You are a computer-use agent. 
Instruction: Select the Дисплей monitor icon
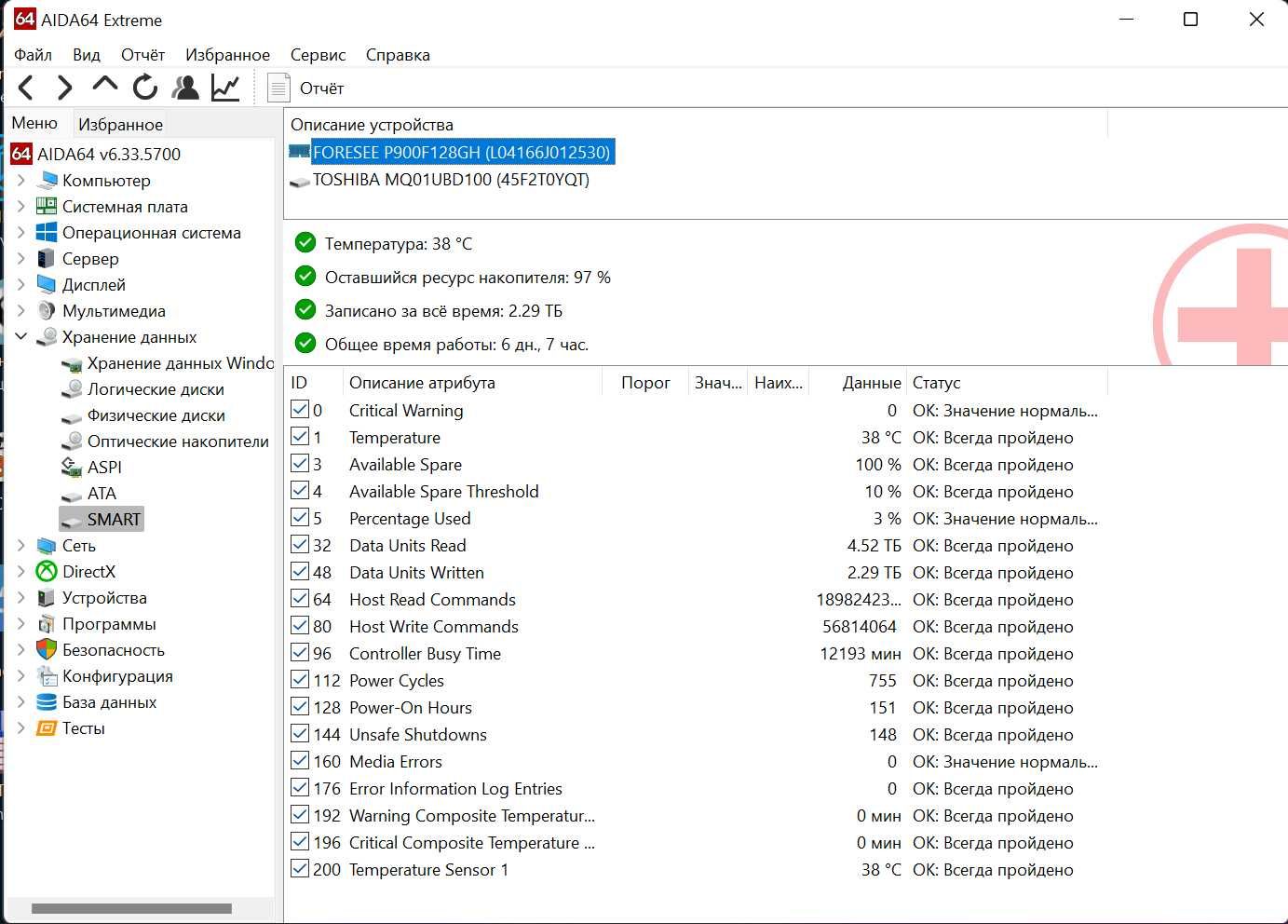point(47,284)
